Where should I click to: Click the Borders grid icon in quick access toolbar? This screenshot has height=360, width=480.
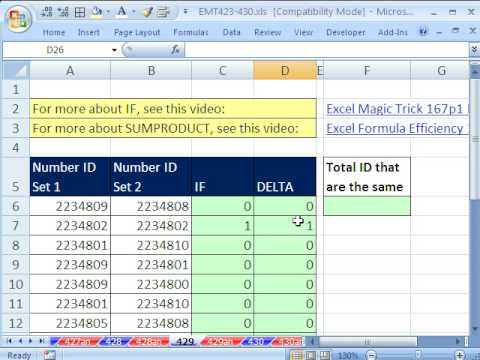80,12
